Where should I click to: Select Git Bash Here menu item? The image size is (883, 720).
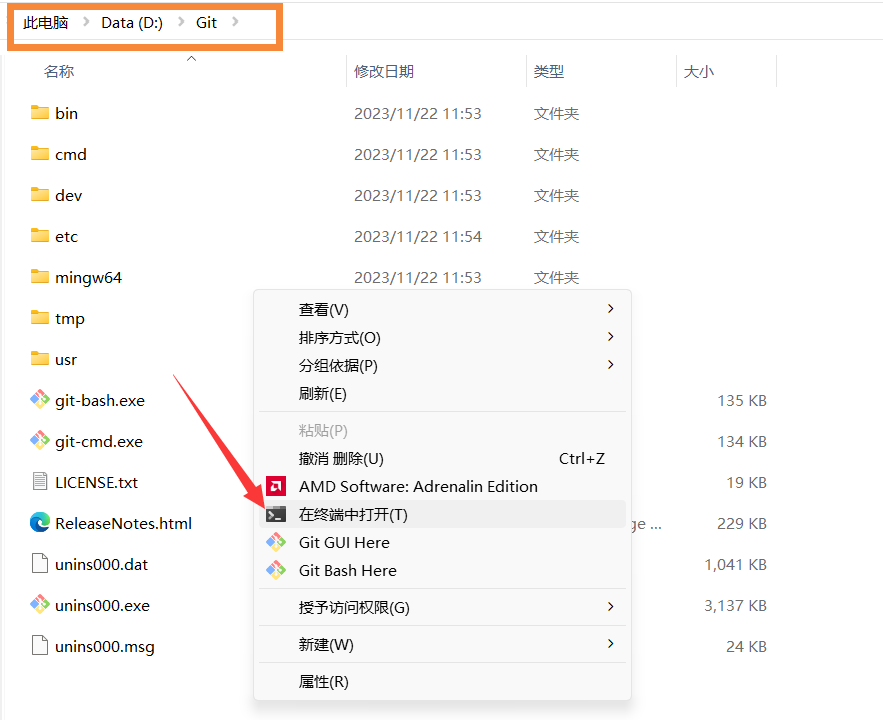(x=442, y=571)
